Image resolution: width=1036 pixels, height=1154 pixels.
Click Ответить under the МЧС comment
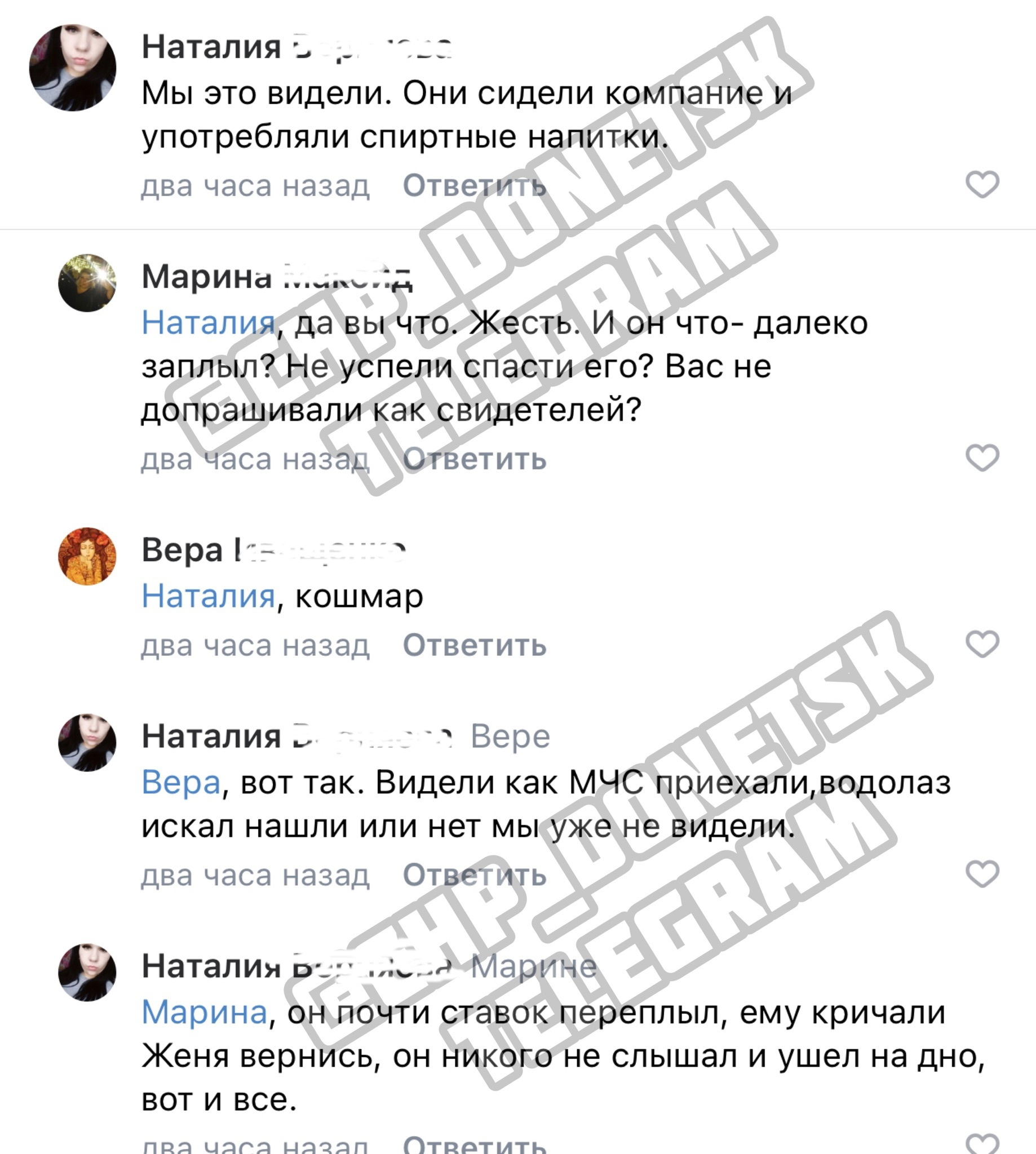click(475, 875)
